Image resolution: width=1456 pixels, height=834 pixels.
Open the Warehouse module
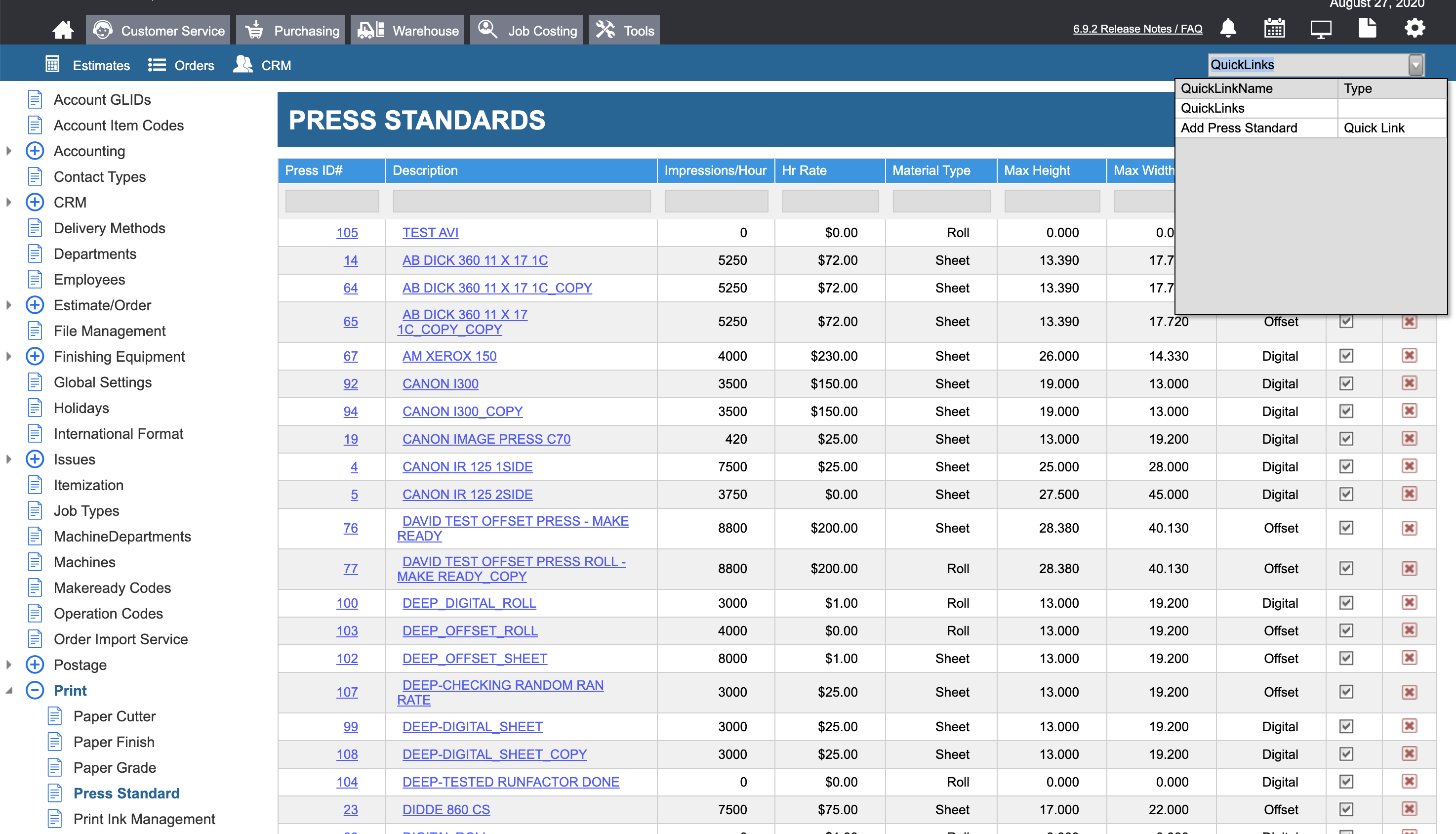pos(407,30)
